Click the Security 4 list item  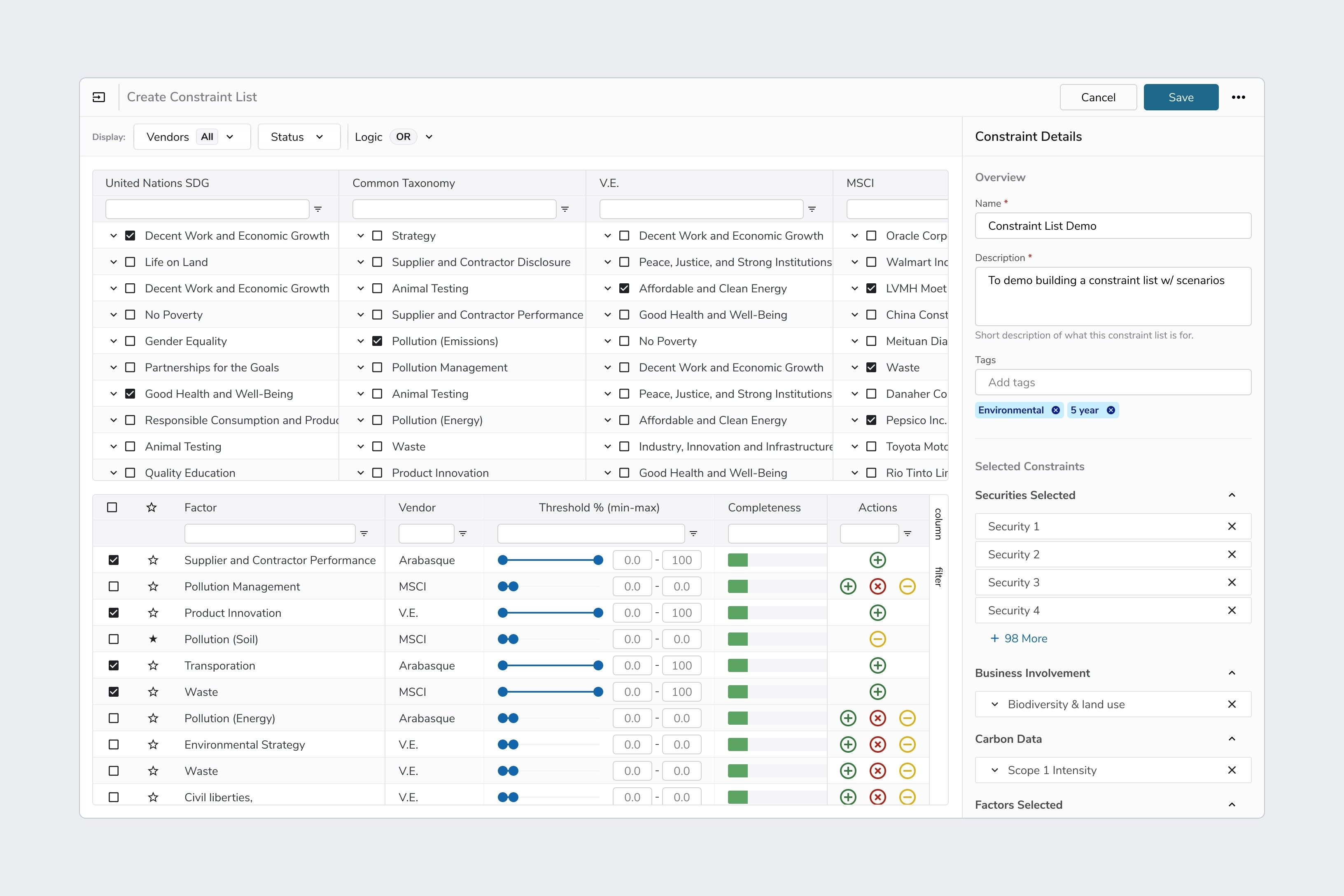1113,610
